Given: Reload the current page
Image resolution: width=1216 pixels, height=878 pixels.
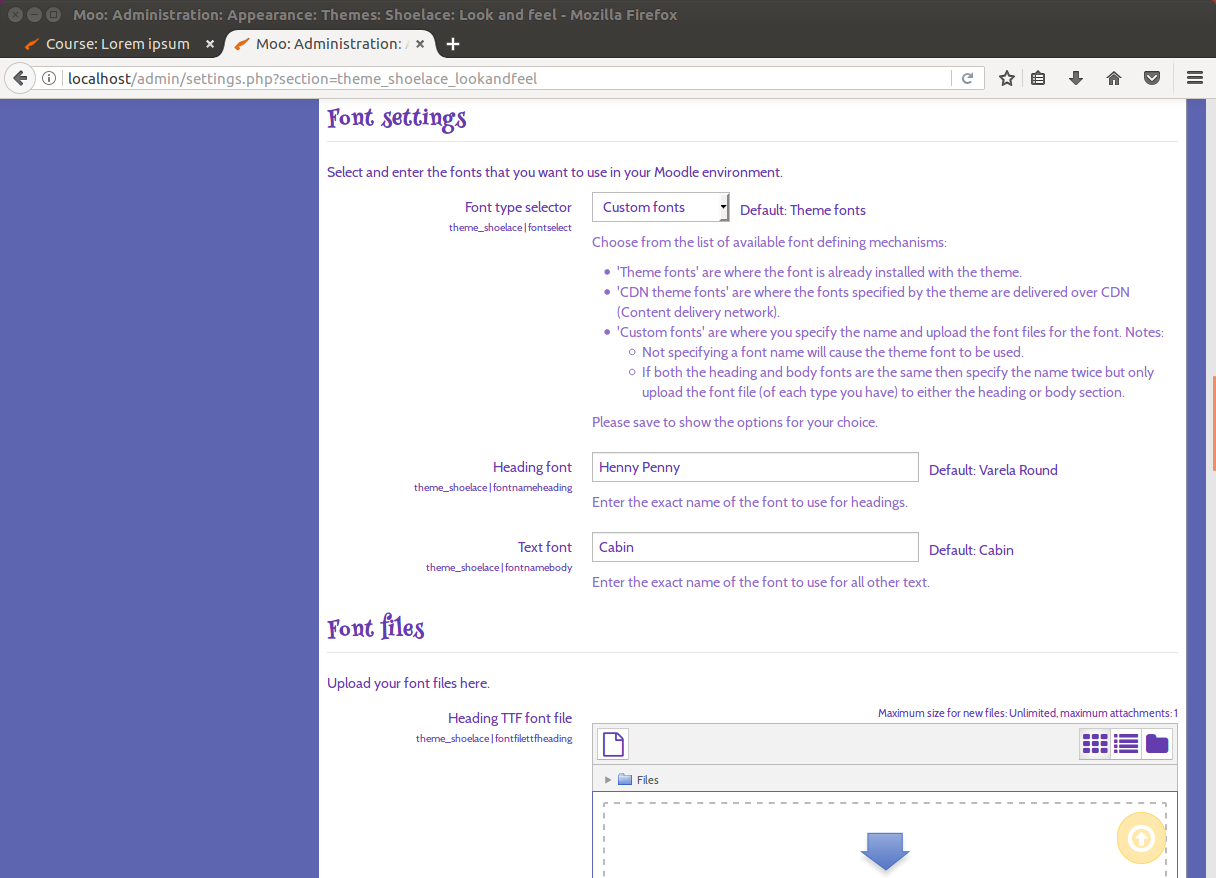Looking at the screenshot, I should (967, 78).
